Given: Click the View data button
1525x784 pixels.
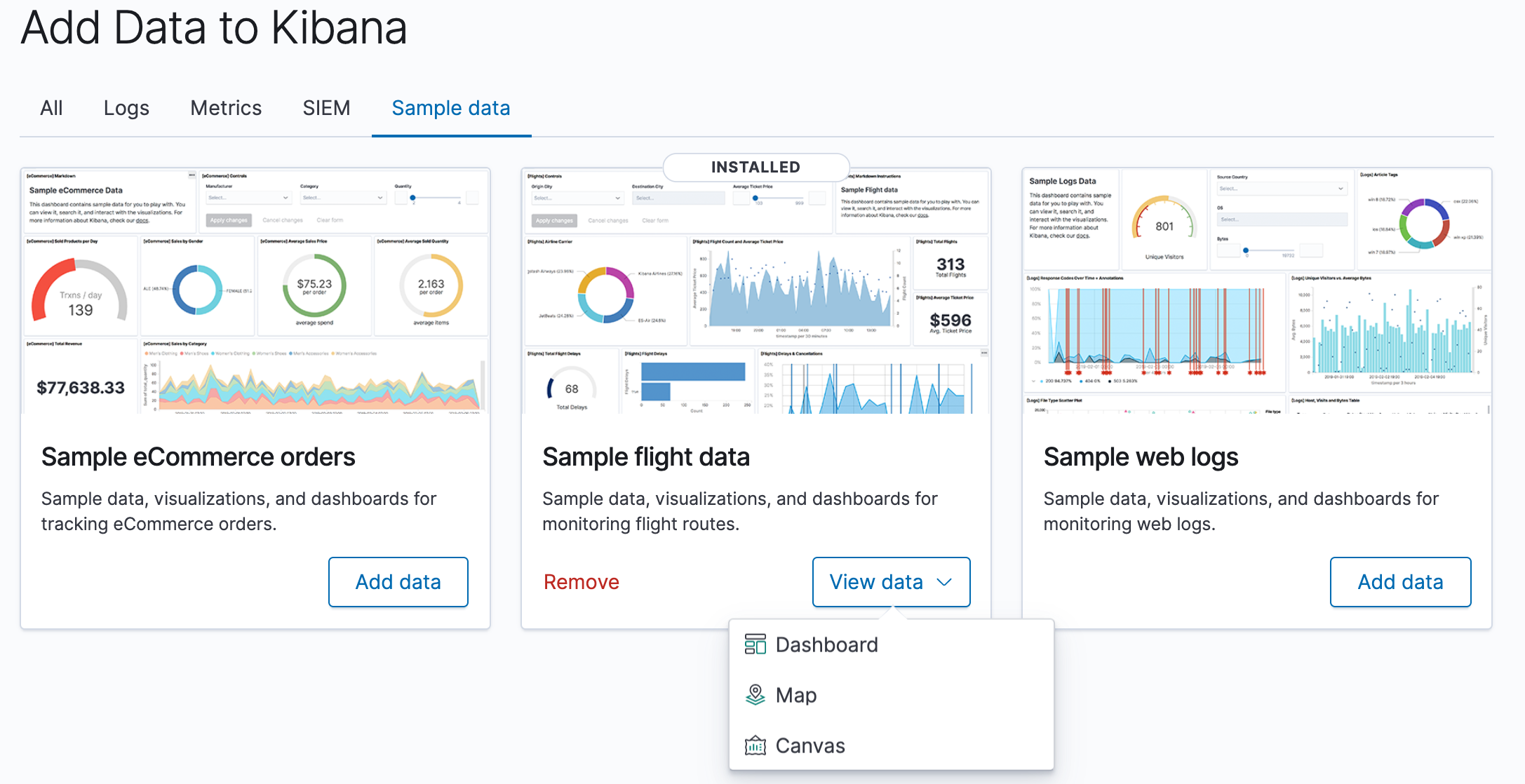Looking at the screenshot, I should tap(891, 582).
